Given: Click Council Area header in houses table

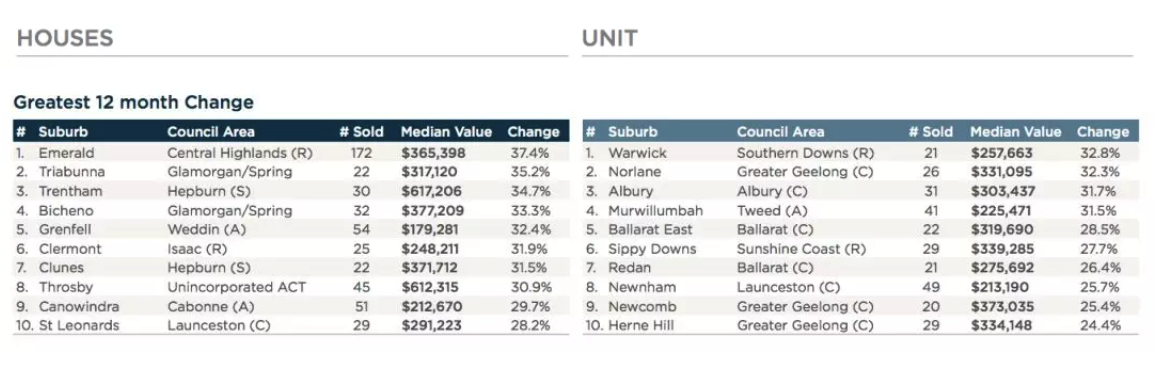Looking at the screenshot, I should click(211, 132).
